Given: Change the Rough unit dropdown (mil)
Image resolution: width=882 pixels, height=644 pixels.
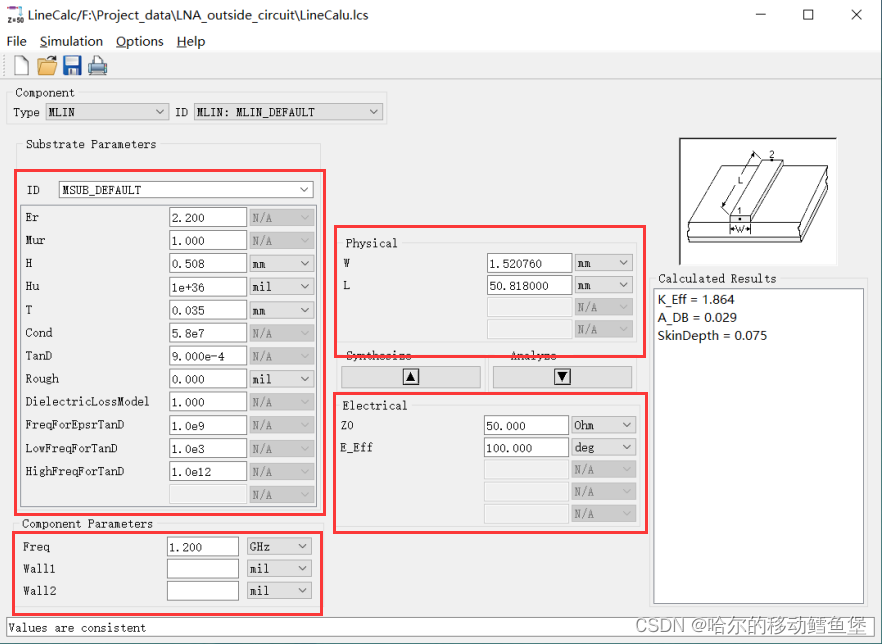Looking at the screenshot, I should (x=281, y=379).
